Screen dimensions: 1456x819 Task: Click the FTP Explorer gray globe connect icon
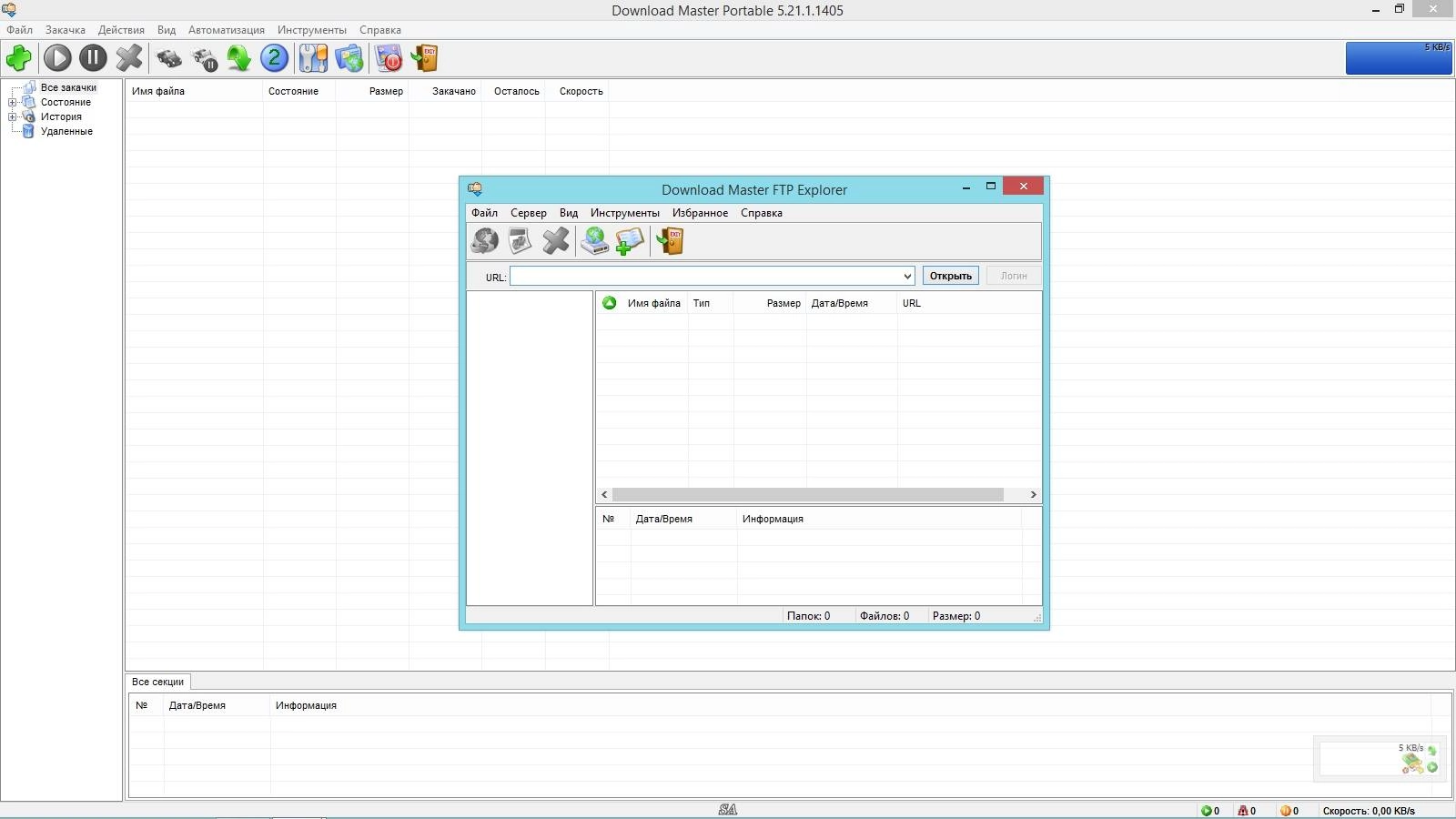pyautogui.click(x=484, y=240)
